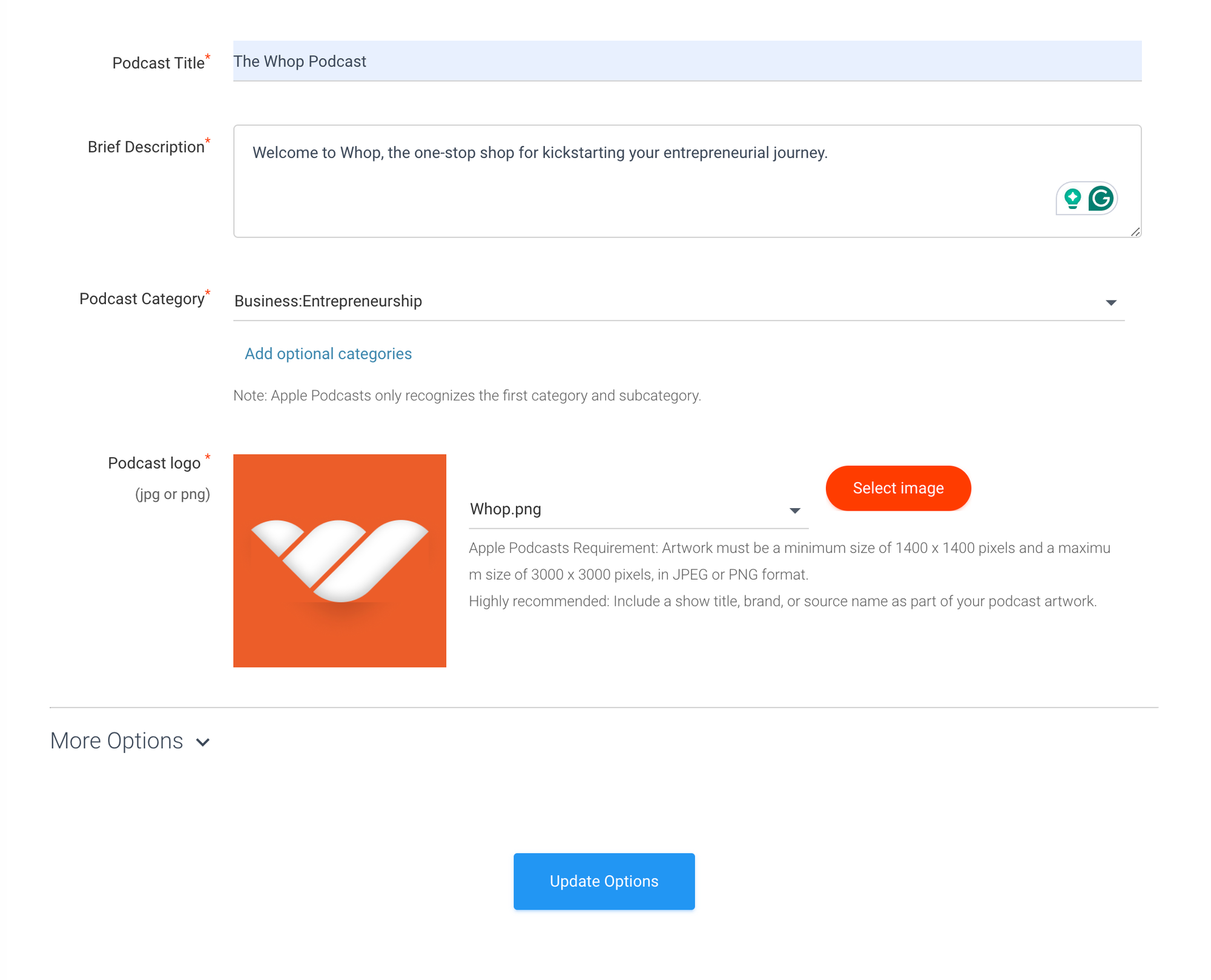Click the Add optional categories link

[x=328, y=354]
